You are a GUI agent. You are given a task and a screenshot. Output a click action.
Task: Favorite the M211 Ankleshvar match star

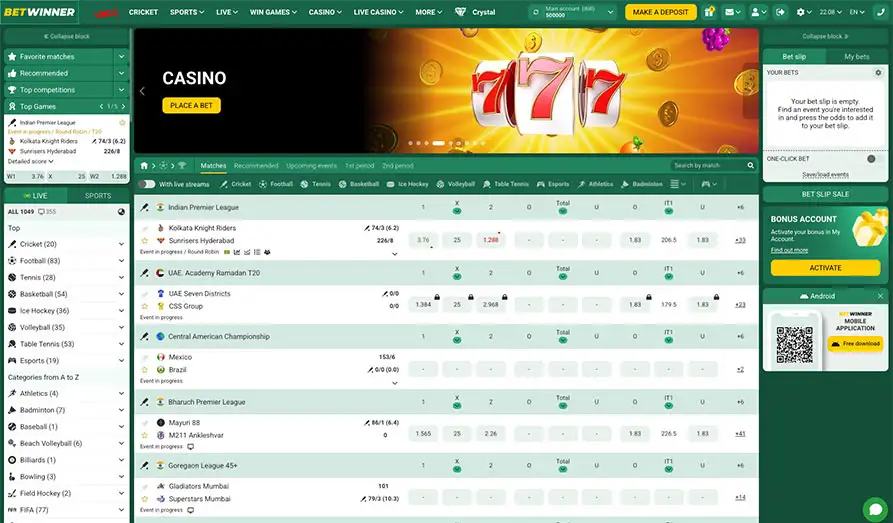(x=145, y=435)
